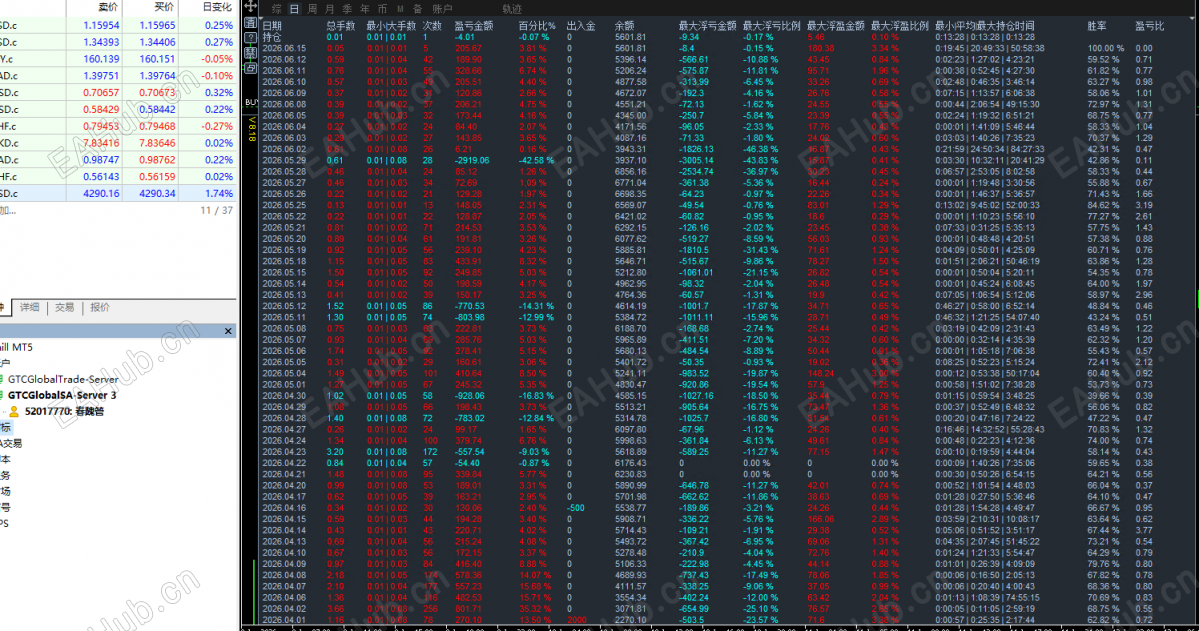Select Market Watch row with bid 0.56143
Viewport: 1199px width, 631px height.
(118, 177)
